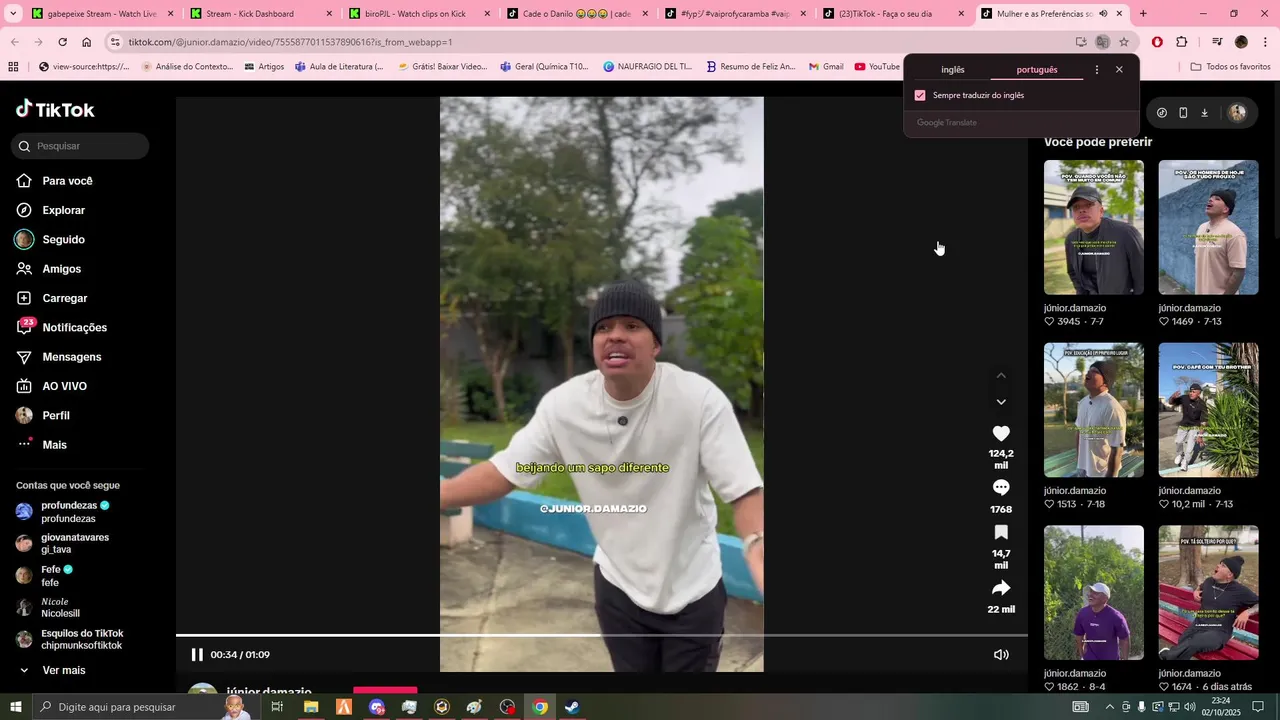Go back in browser history

(x=14, y=42)
